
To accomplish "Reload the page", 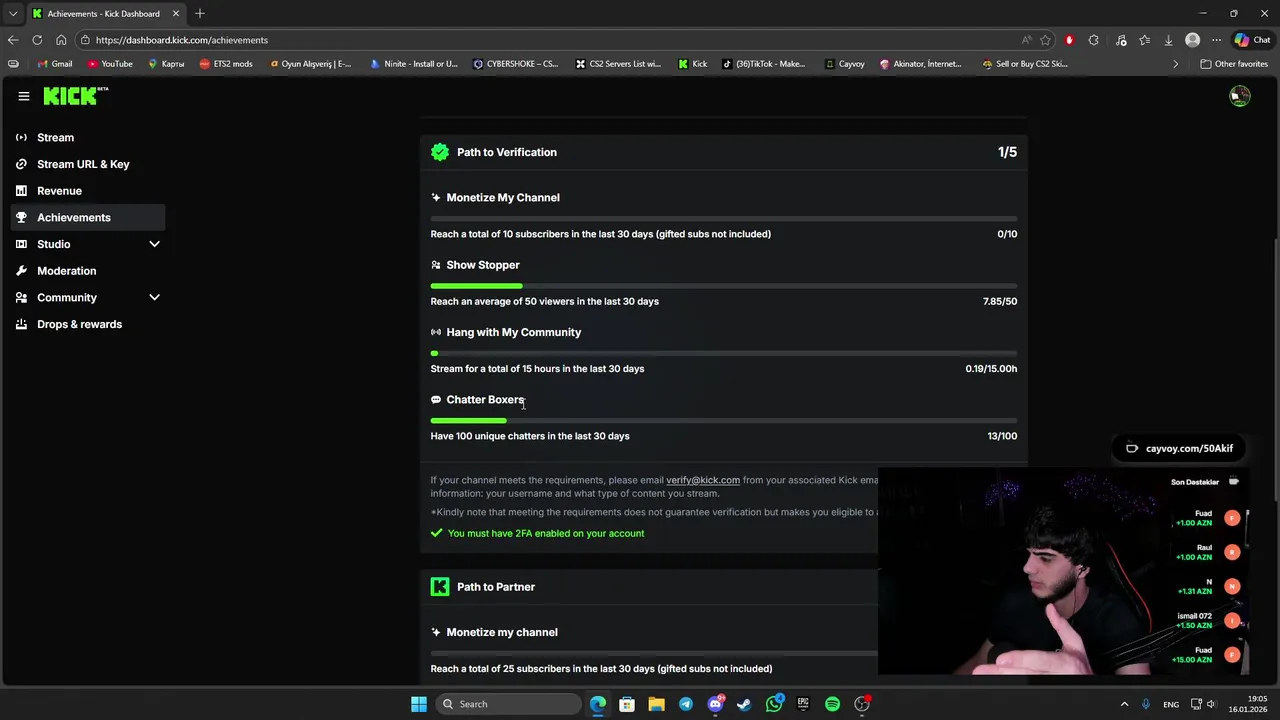I will (37, 40).
